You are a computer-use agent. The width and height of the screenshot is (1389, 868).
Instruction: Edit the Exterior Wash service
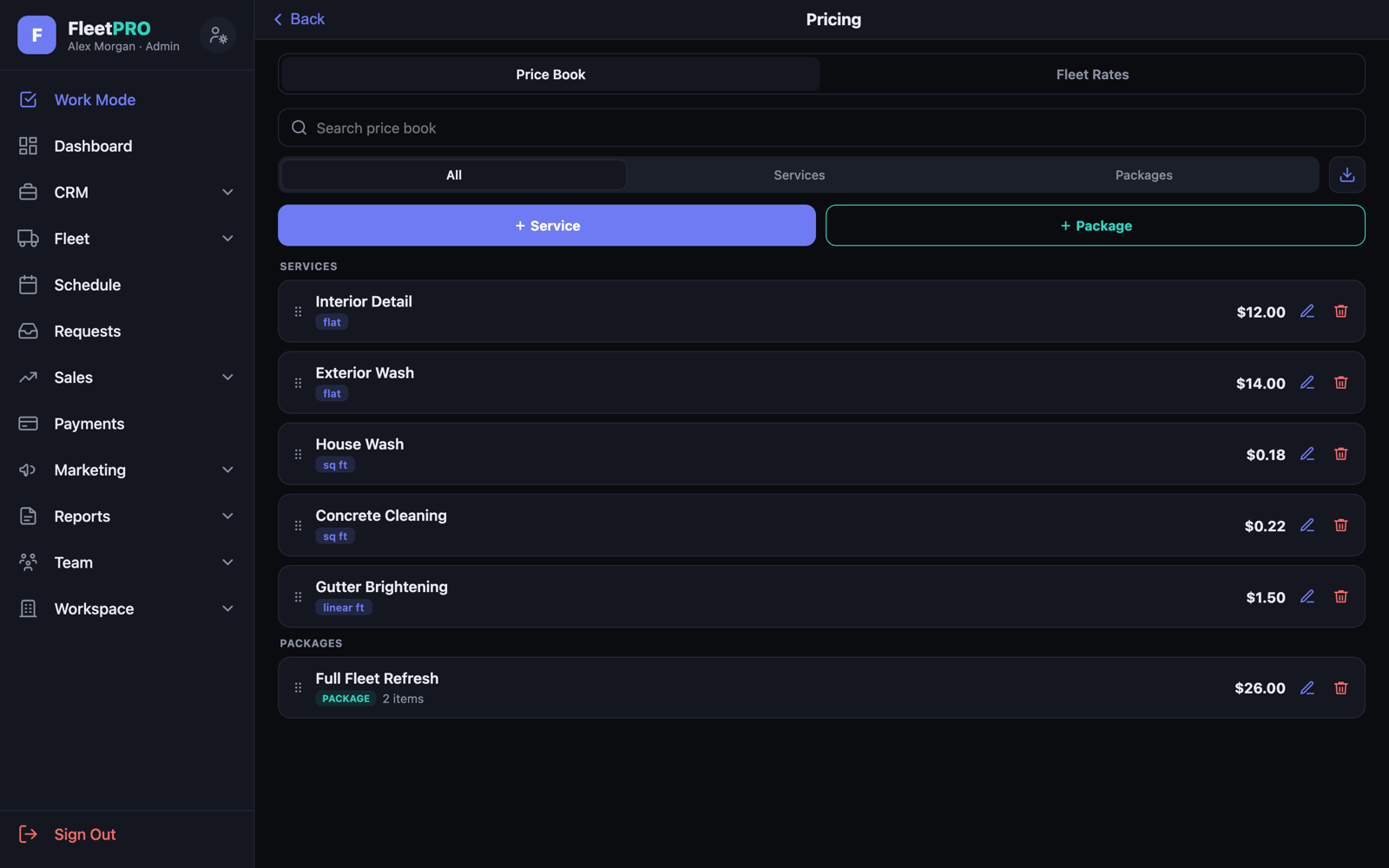point(1307,383)
